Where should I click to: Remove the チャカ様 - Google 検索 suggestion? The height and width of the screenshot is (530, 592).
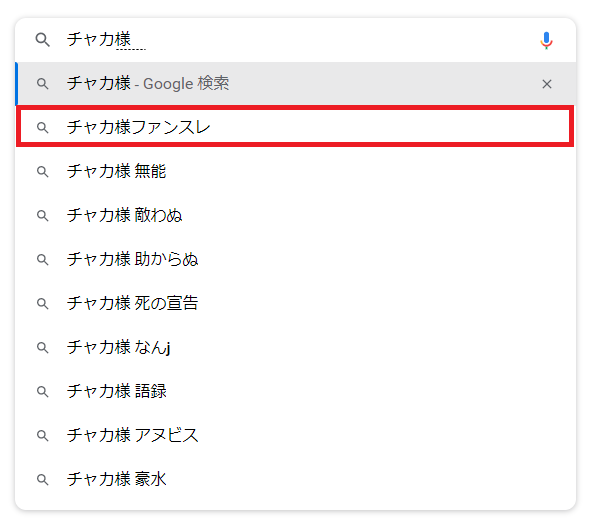547,84
